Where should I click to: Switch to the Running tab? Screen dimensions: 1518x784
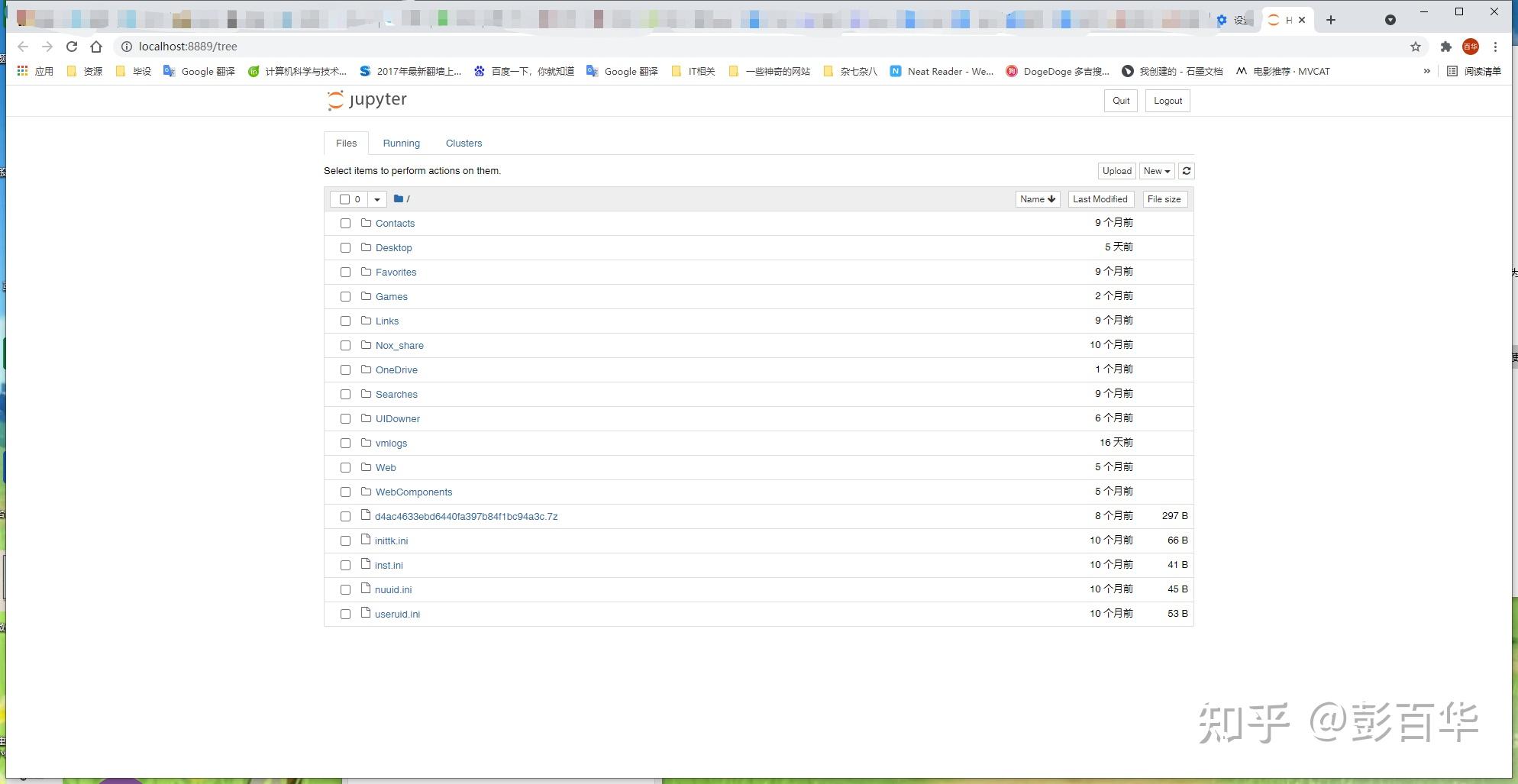coord(402,143)
